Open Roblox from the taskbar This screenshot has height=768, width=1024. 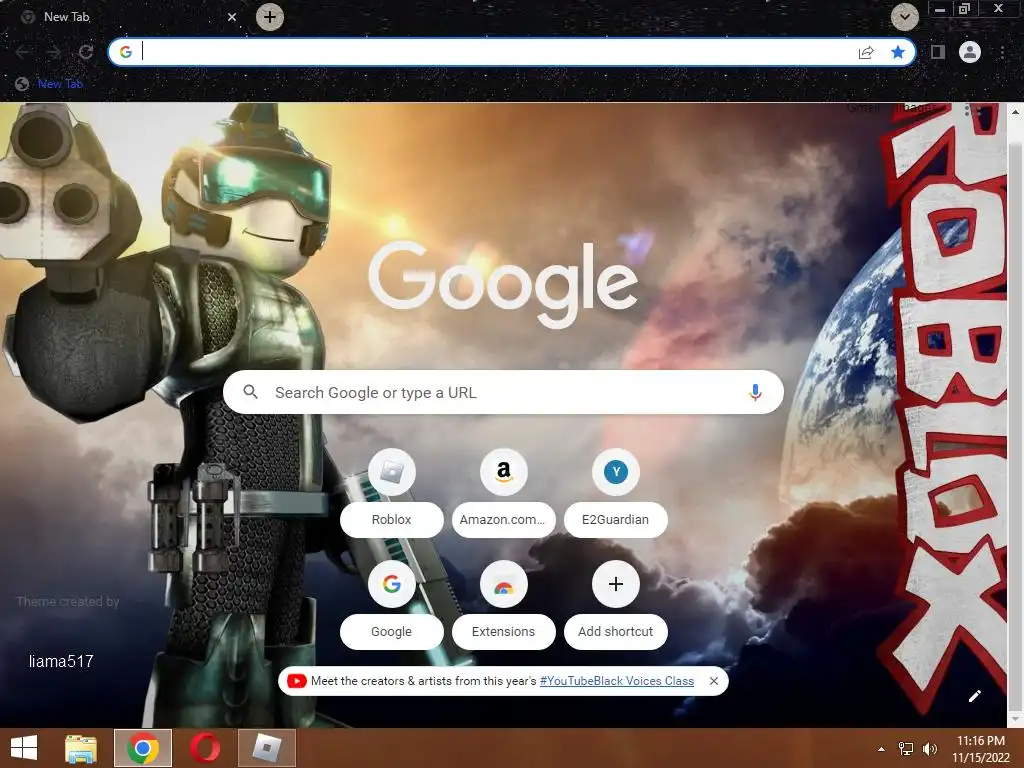266,748
